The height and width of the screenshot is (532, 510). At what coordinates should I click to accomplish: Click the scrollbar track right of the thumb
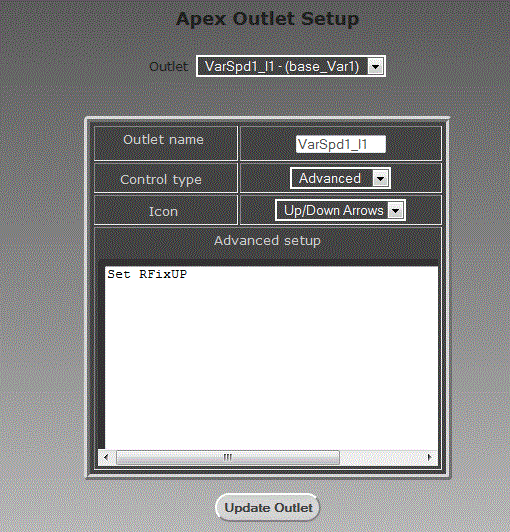[380, 457]
